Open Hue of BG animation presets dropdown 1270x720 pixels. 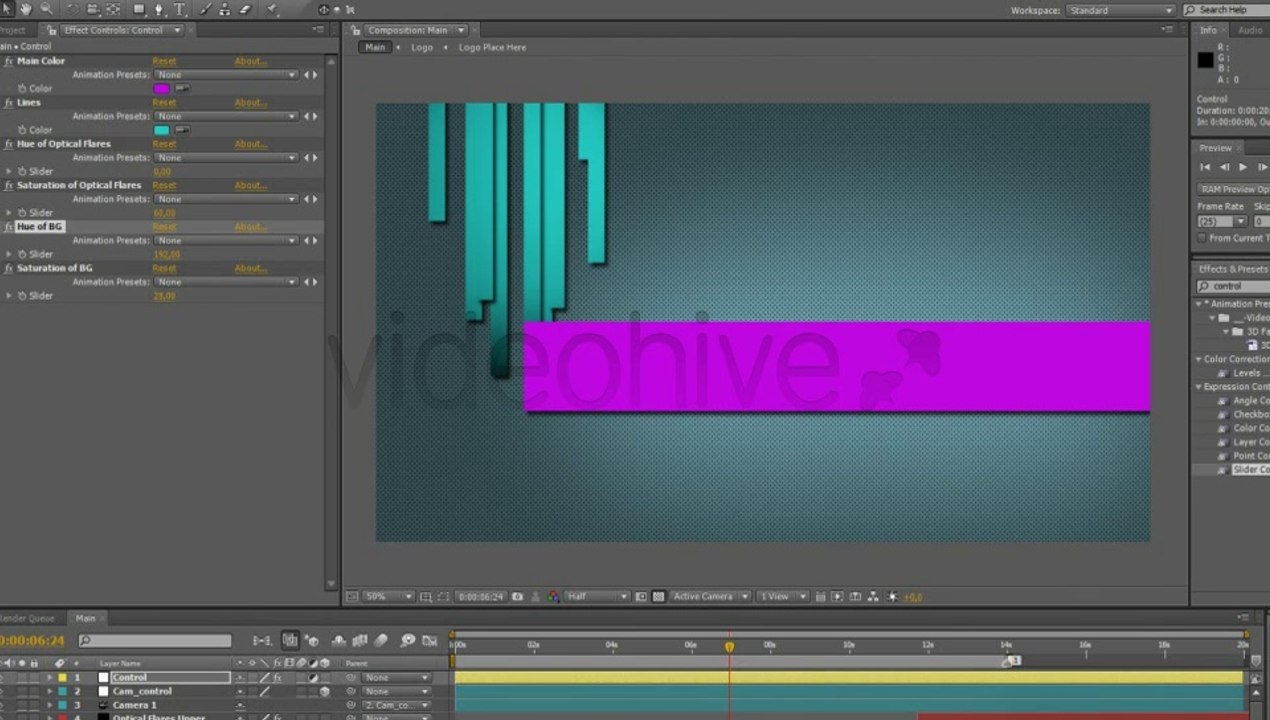pyautogui.click(x=227, y=240)
